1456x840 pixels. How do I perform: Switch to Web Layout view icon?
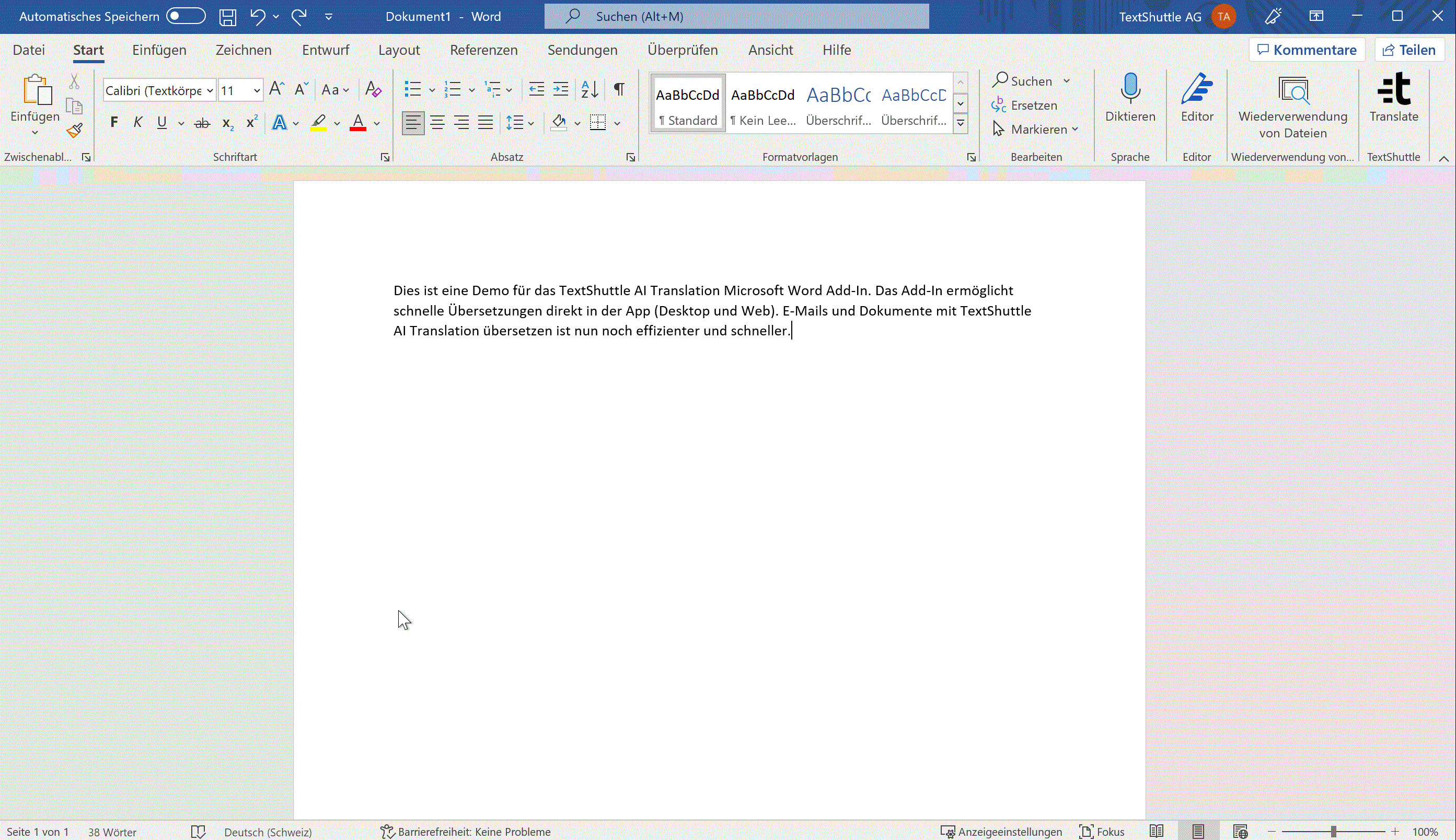(1240, 831)
